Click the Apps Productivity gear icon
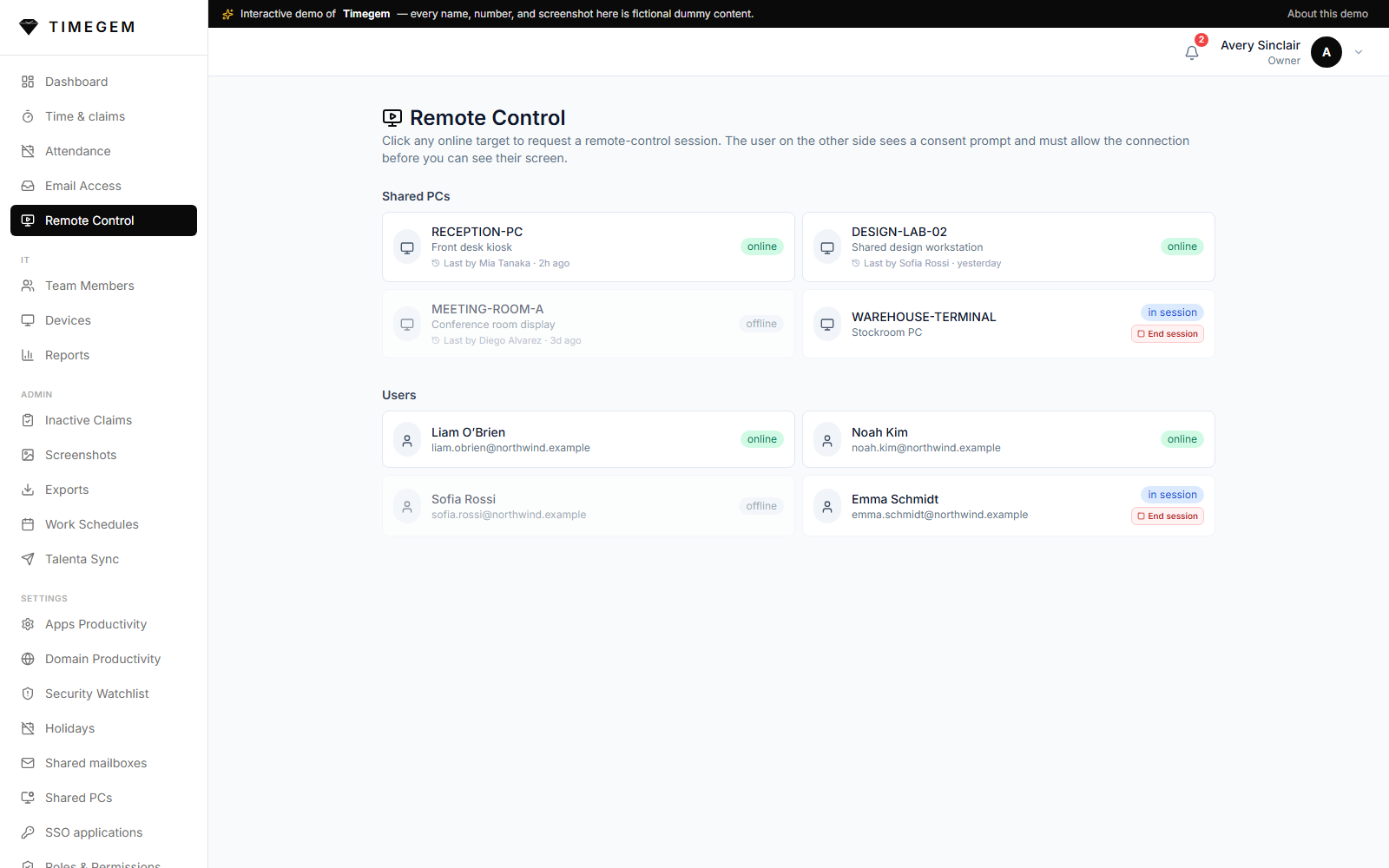The width and height of the screenshot is (1389, 868). coord(28,624)
